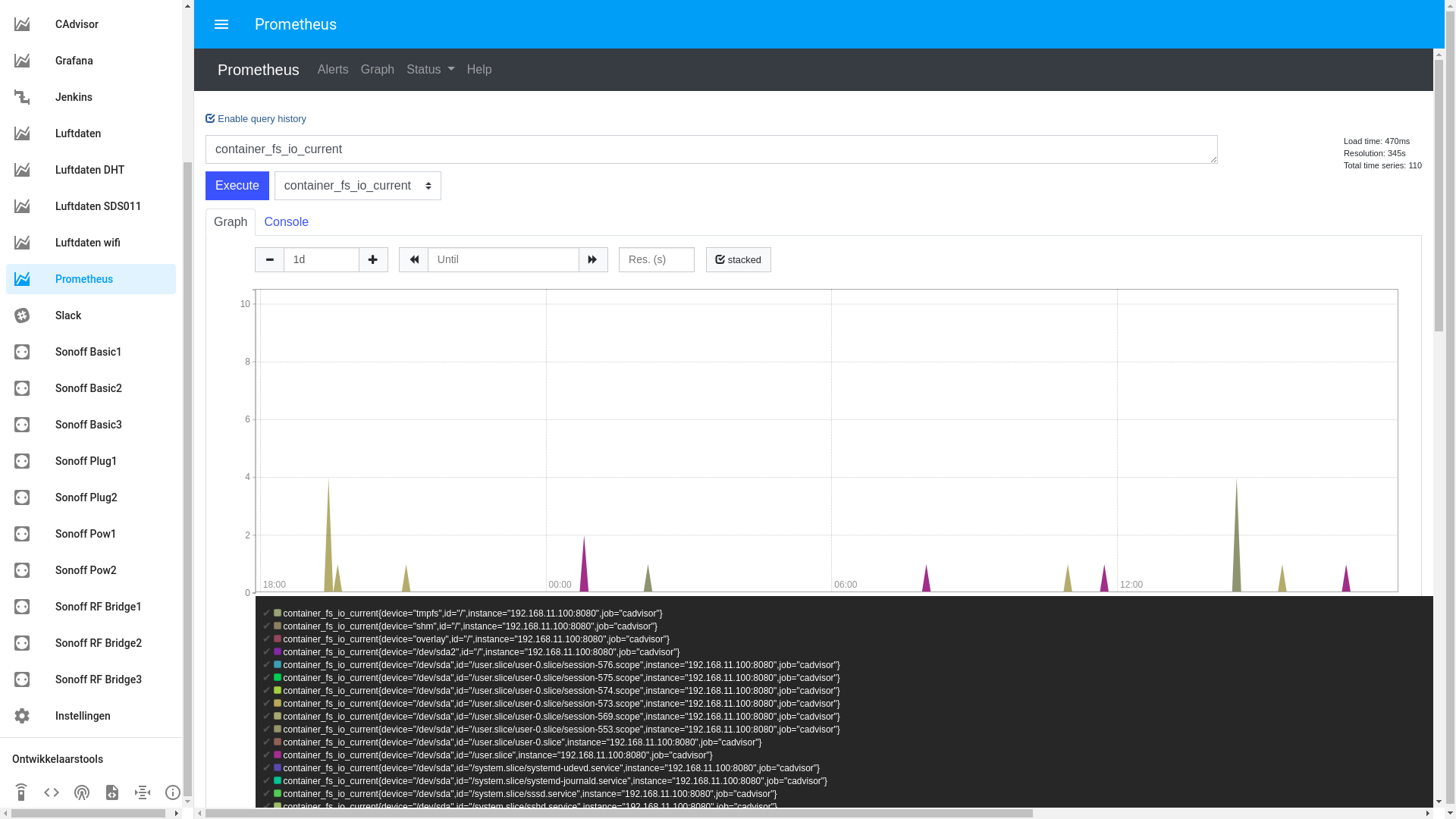
Task: Open the container_fs_io_current metric selector
Action: tap(357, 186)
